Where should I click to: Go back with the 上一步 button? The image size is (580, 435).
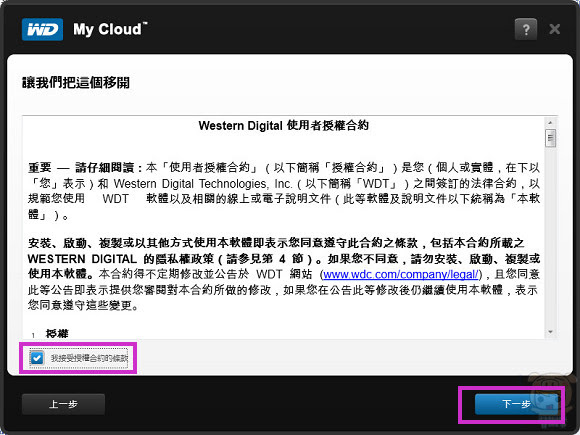point(63,404)
